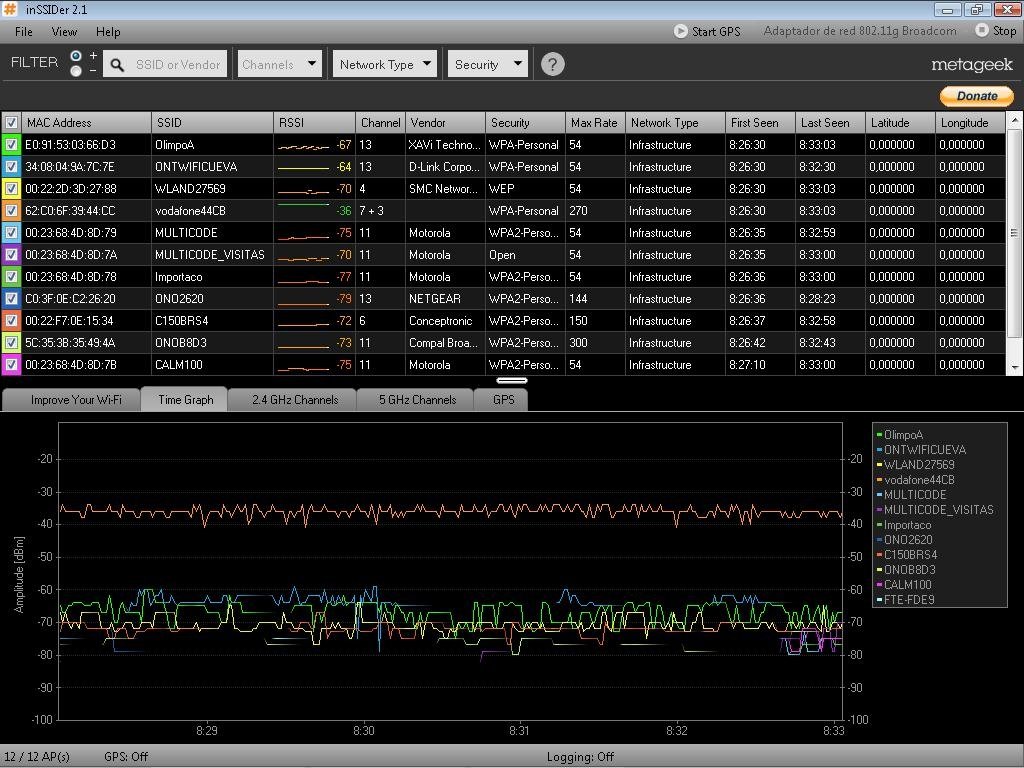
Task: Uncheck the OlimpoA network checkbox
Action: coord(11,144)
